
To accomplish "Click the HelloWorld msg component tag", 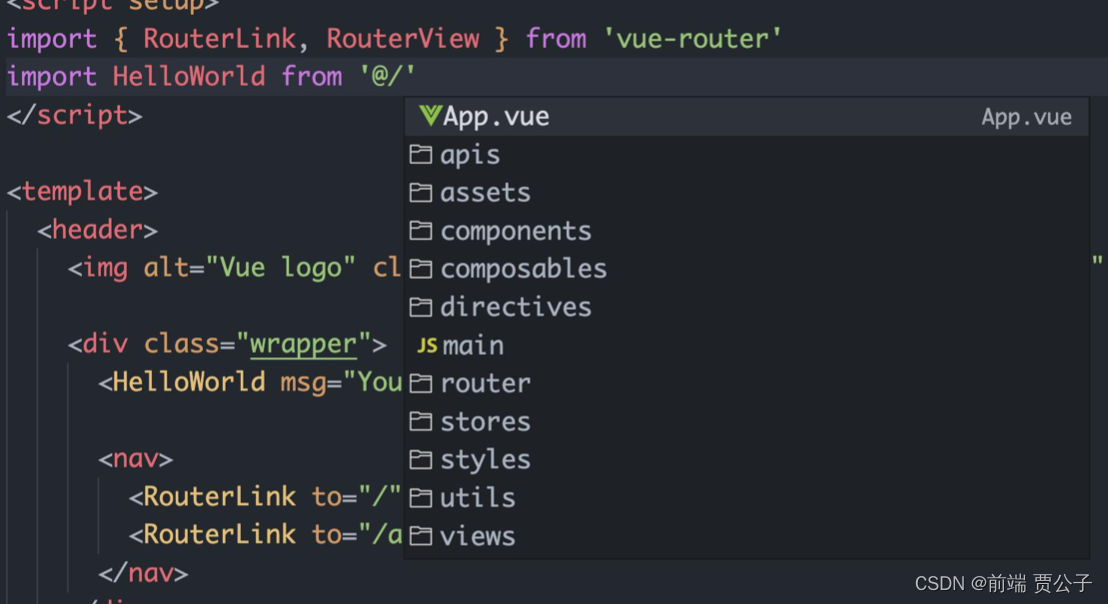I will point(250,382).
